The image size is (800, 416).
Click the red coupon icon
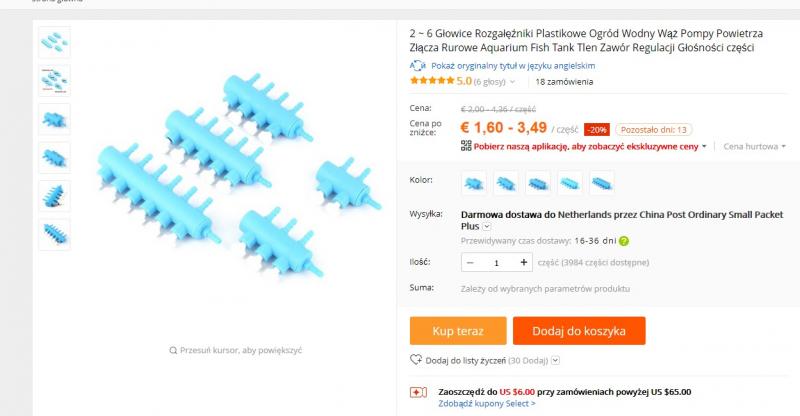coord(419,392)
